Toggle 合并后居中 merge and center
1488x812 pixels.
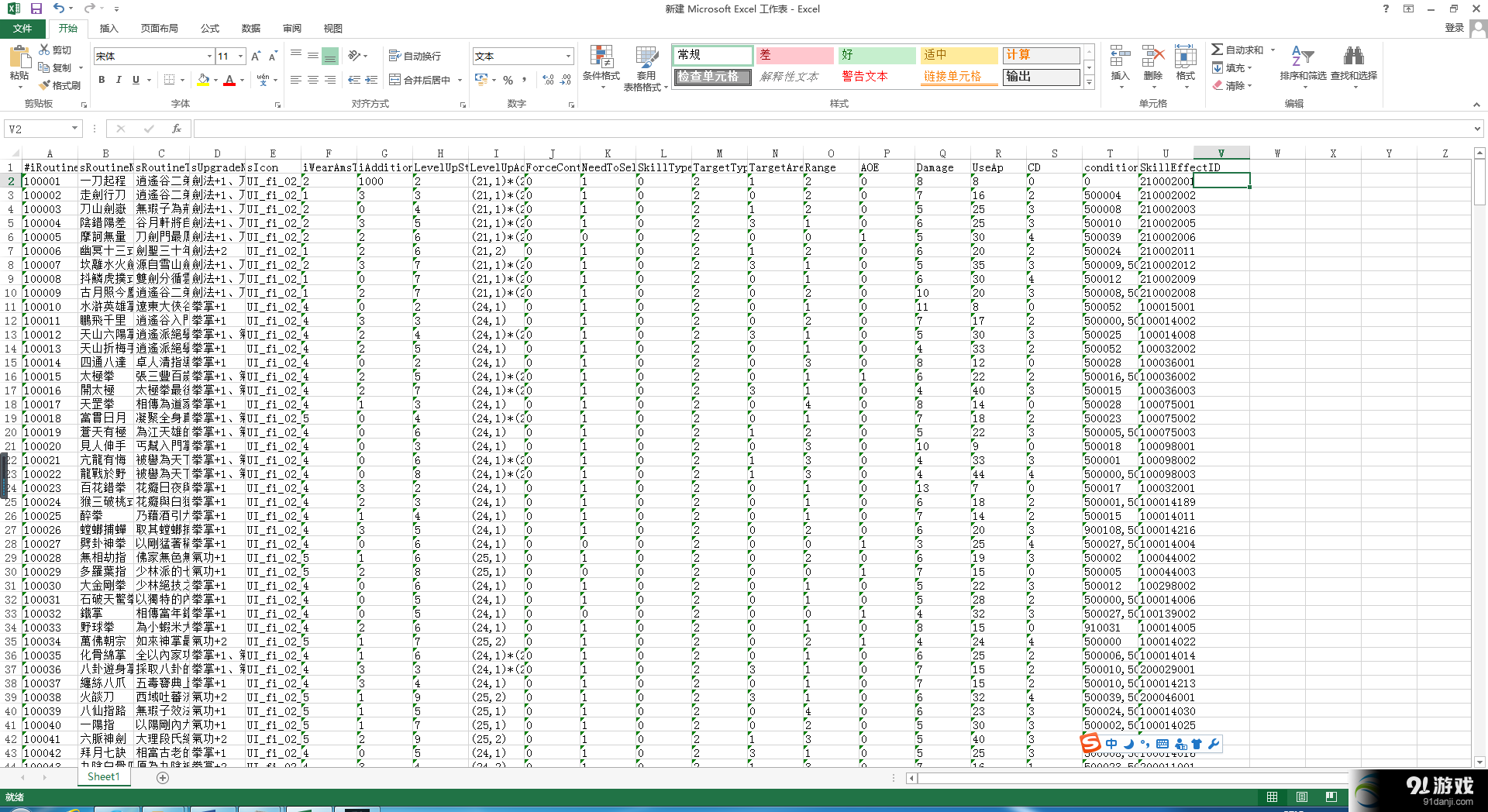click(419, 80)
